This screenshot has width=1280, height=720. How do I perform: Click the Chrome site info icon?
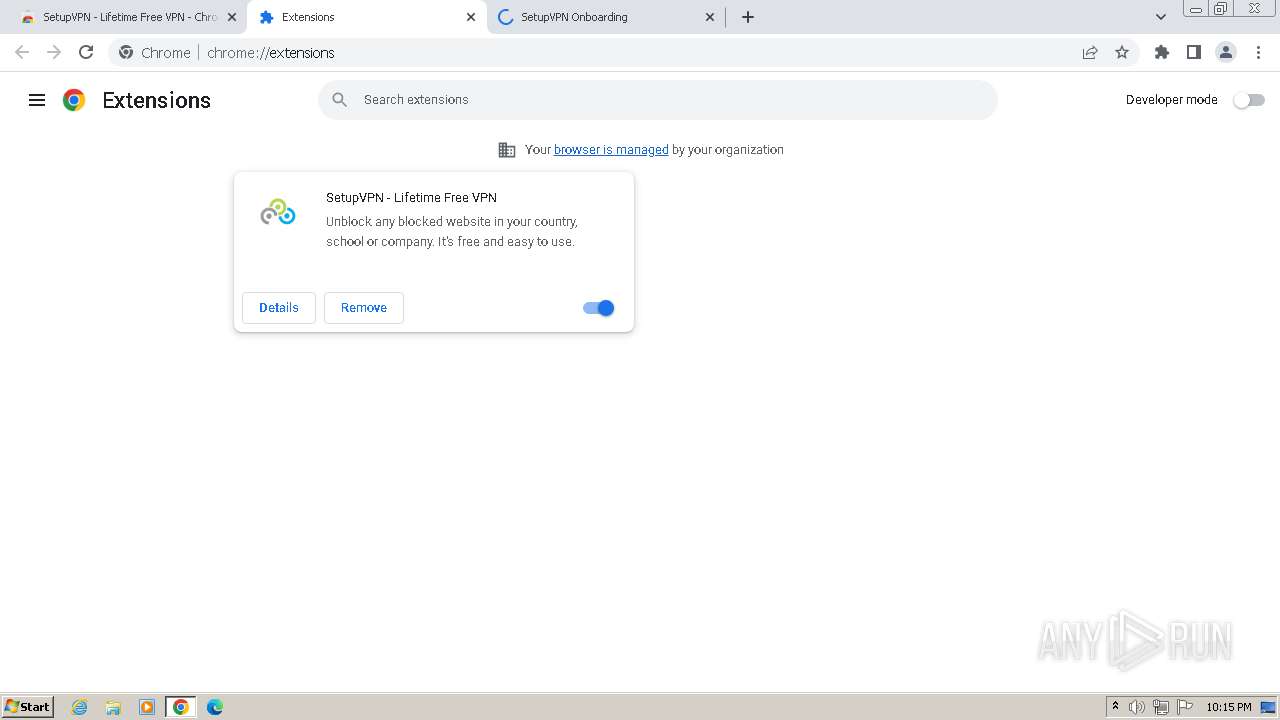126,52
